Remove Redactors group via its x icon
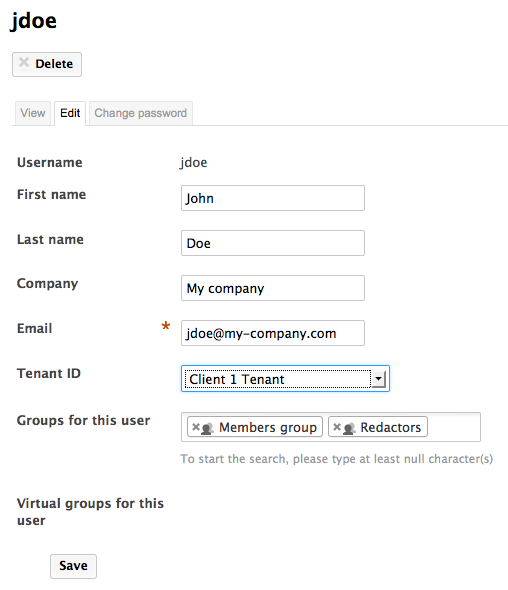 (x=337, y=427)
